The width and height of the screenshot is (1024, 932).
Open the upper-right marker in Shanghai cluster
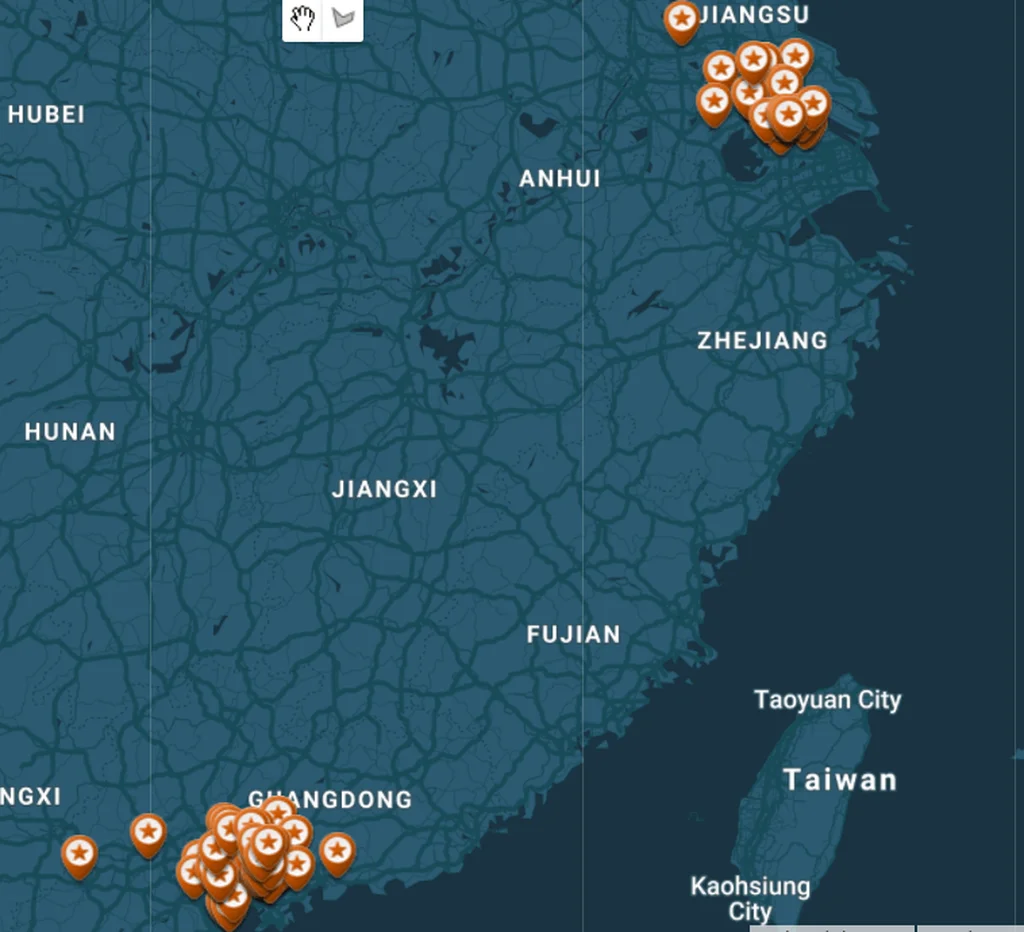(795, 60)
